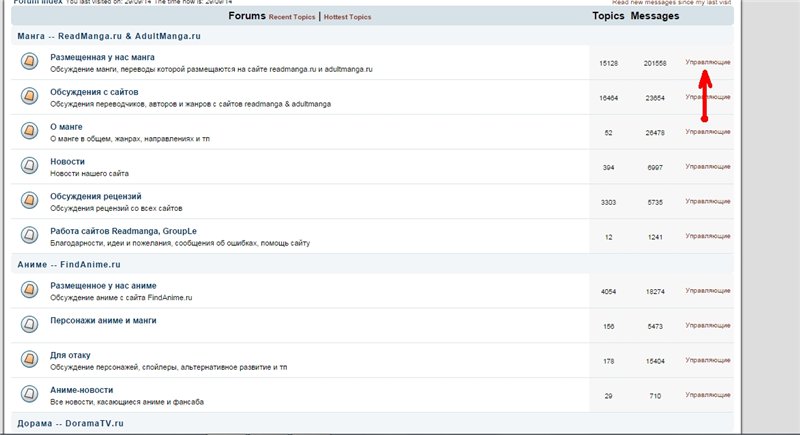Image resolution: width=800 pixels, height=435 pixels.
Task: Click Управляющие in Персонажи аниме и манги row
Action: click(x=708, y=325)
